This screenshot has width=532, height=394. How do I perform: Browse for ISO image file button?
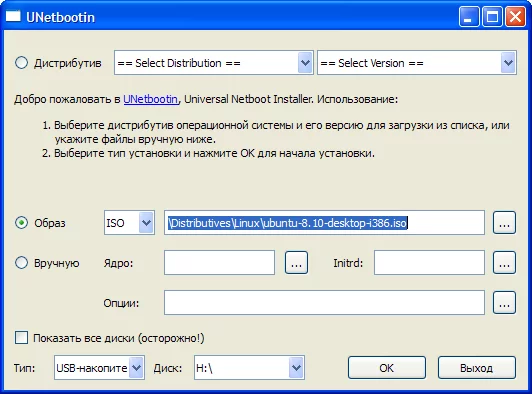pyautogui.click(x=504, y=223)
